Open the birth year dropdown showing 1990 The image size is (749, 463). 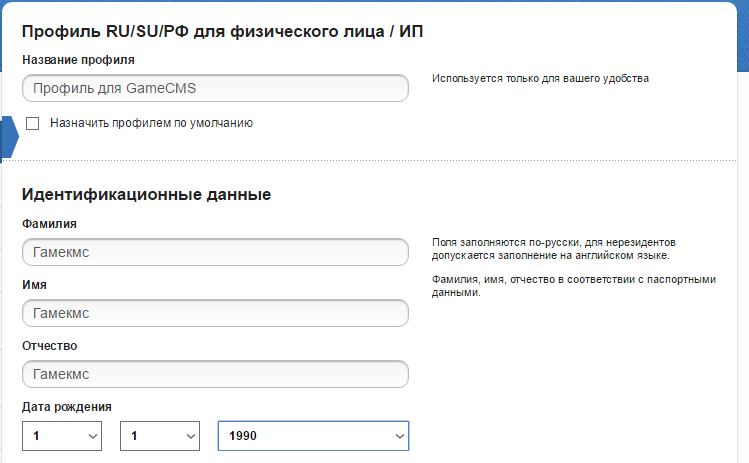point(313,436)
